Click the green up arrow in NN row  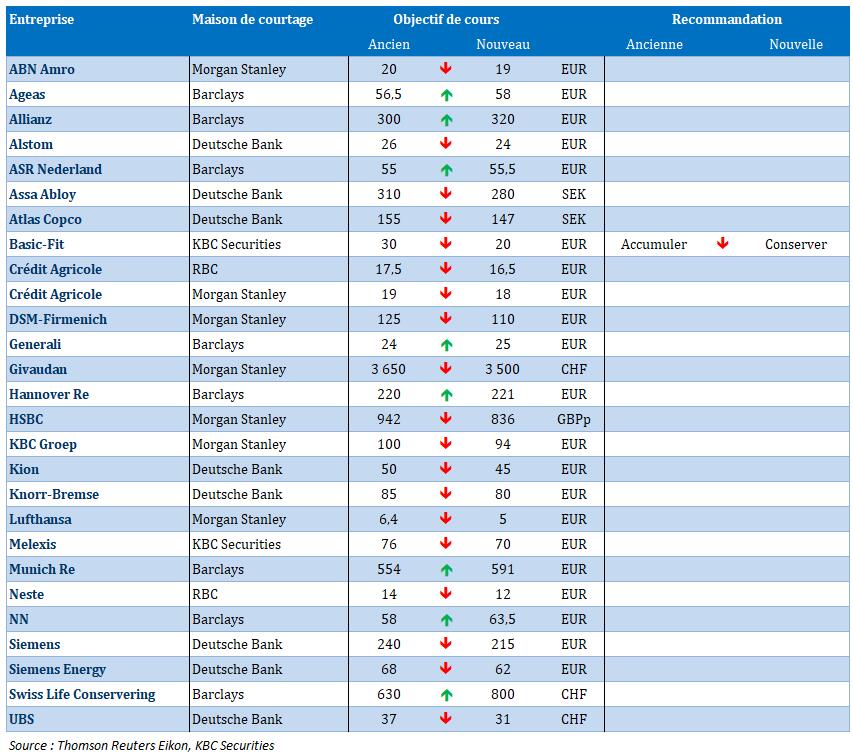446,620
